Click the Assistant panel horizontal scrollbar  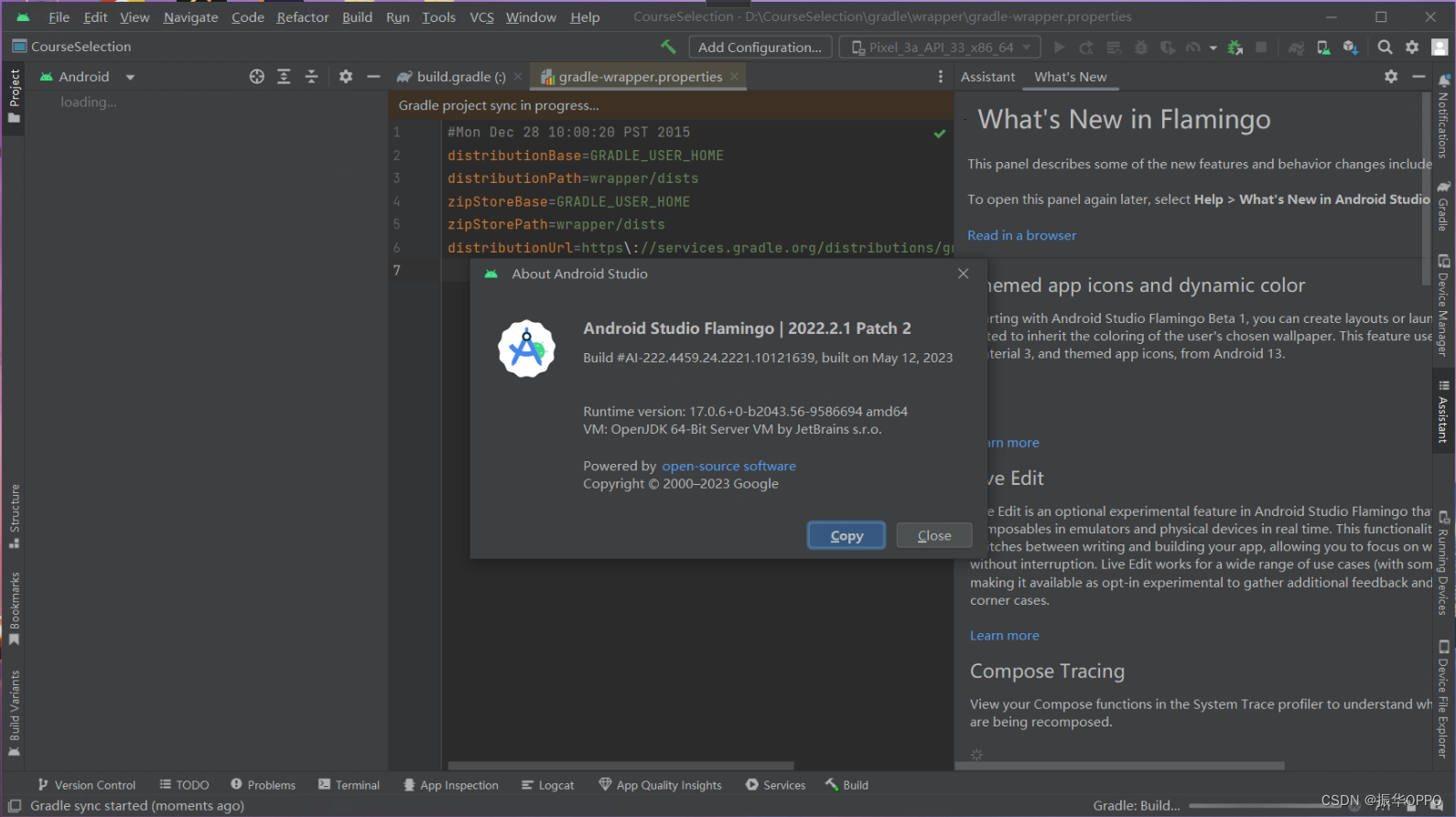click(x=1119, y=766)
